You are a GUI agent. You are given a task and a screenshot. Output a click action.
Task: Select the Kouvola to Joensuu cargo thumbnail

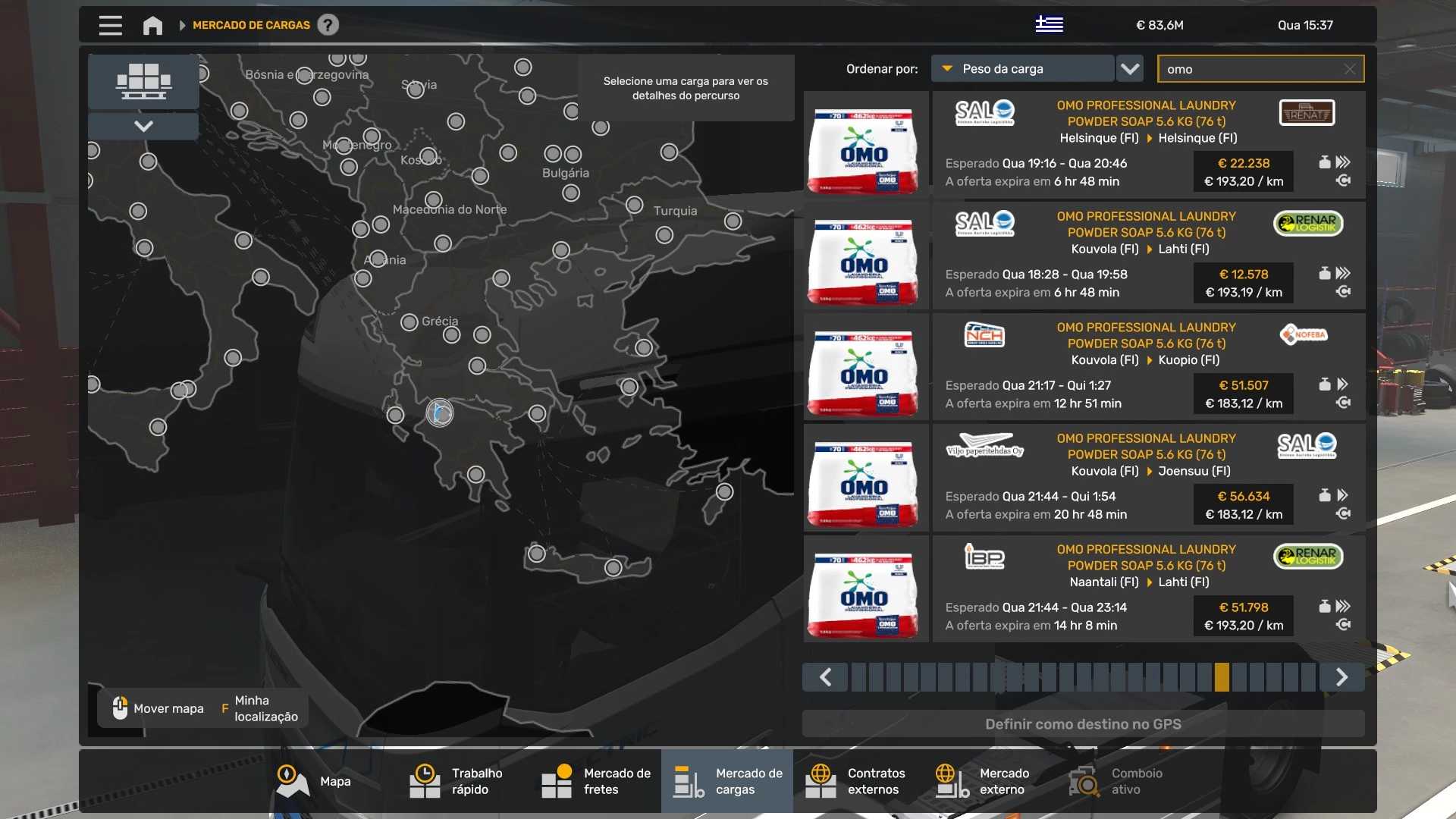[865, 478]
